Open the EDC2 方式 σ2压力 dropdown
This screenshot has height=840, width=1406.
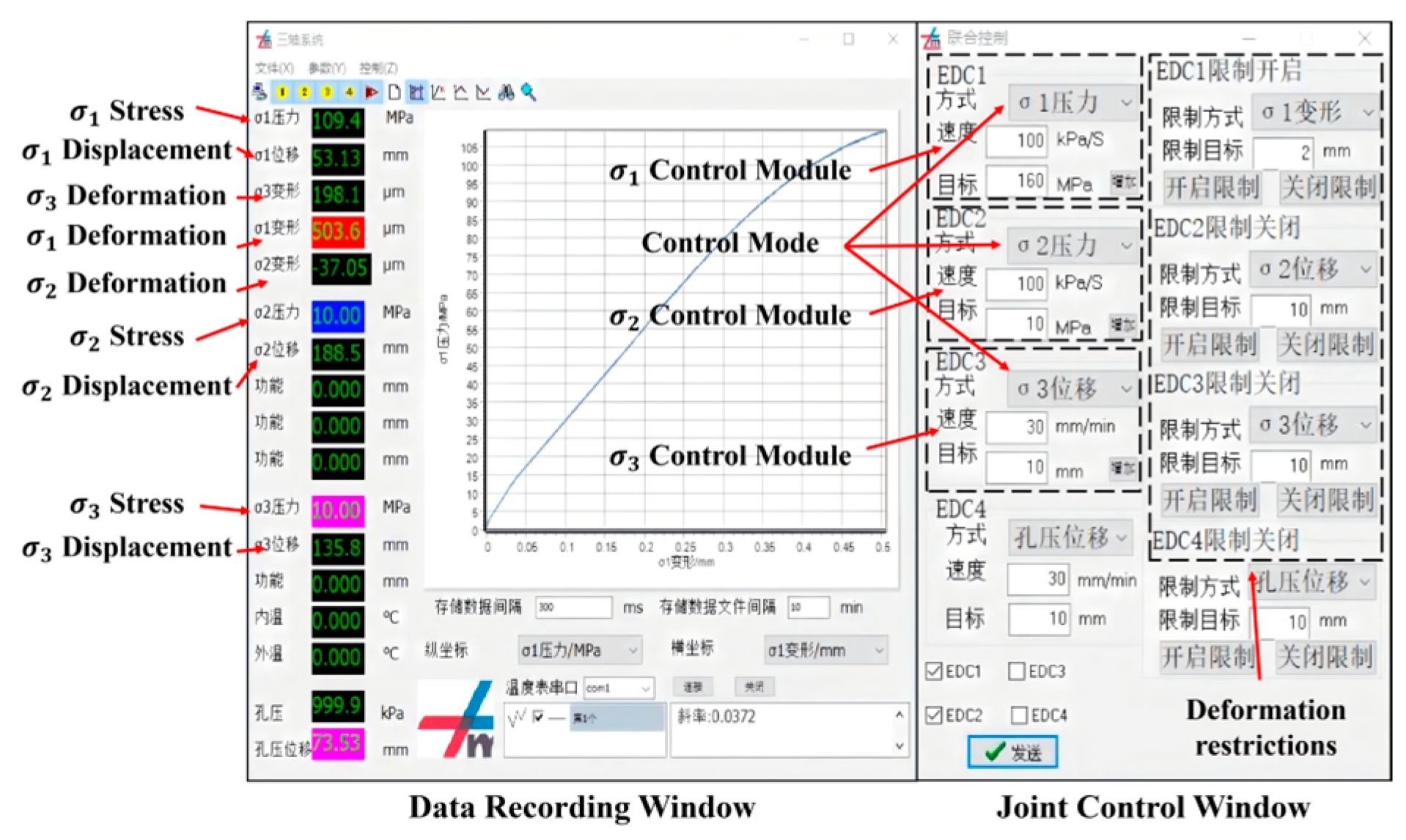coord(1072,246)
